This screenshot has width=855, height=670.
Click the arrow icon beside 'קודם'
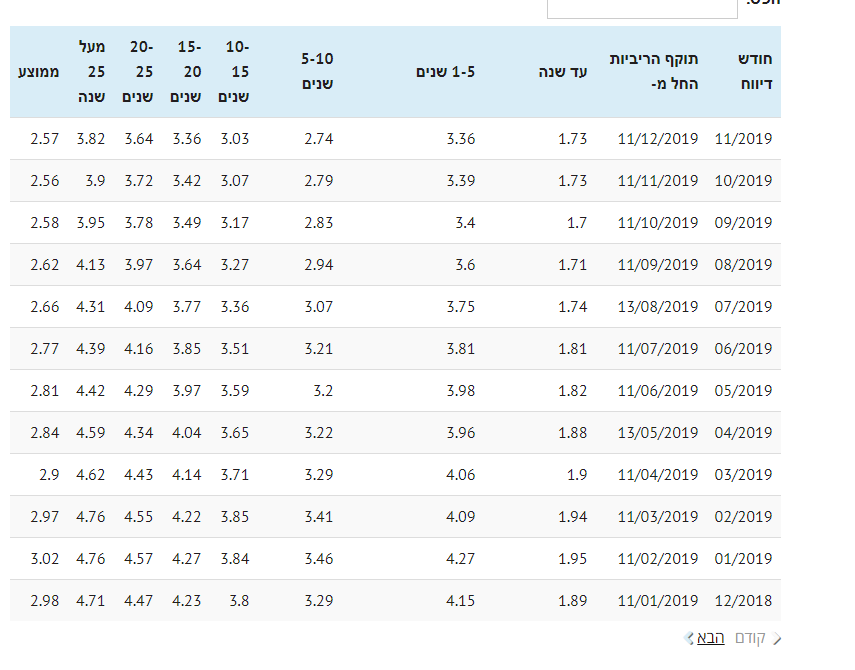[777, 638]
